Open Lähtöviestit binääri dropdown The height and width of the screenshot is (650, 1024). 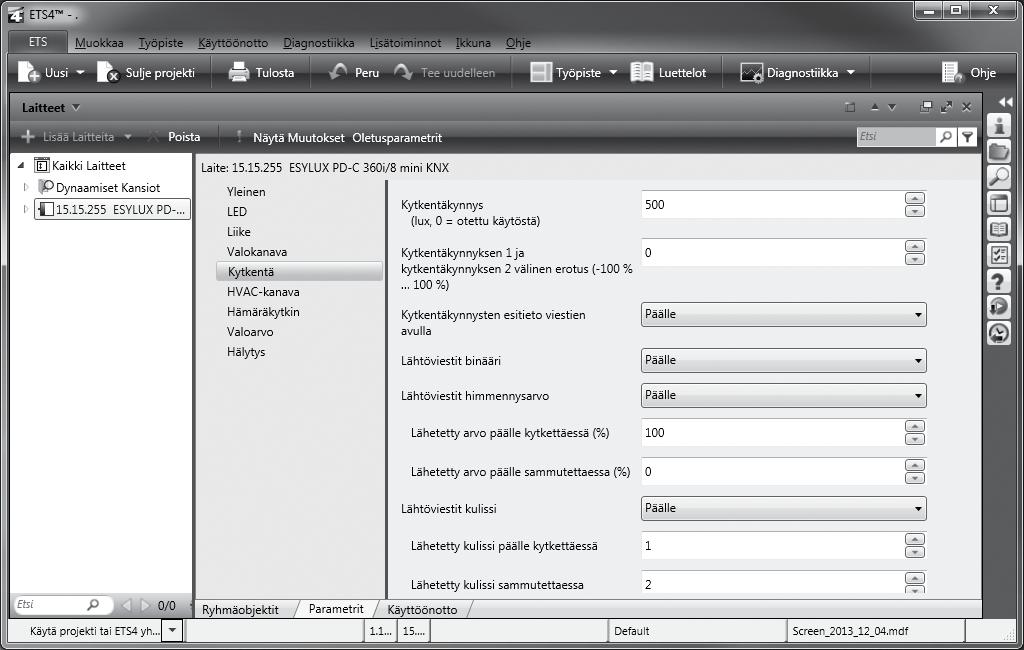(784, 360)
